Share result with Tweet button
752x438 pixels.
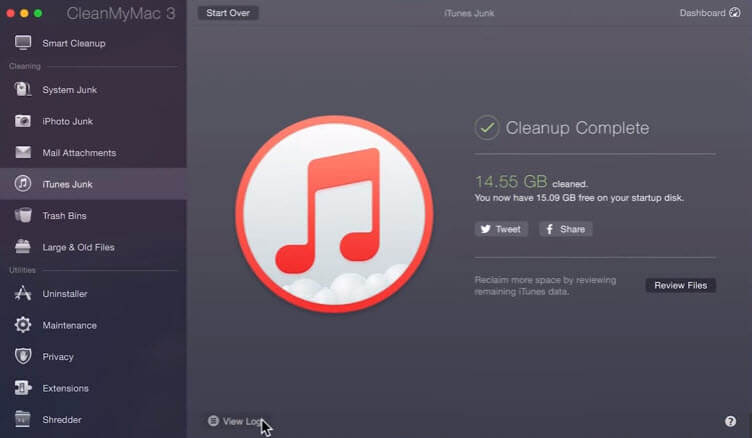click(501, 229)
